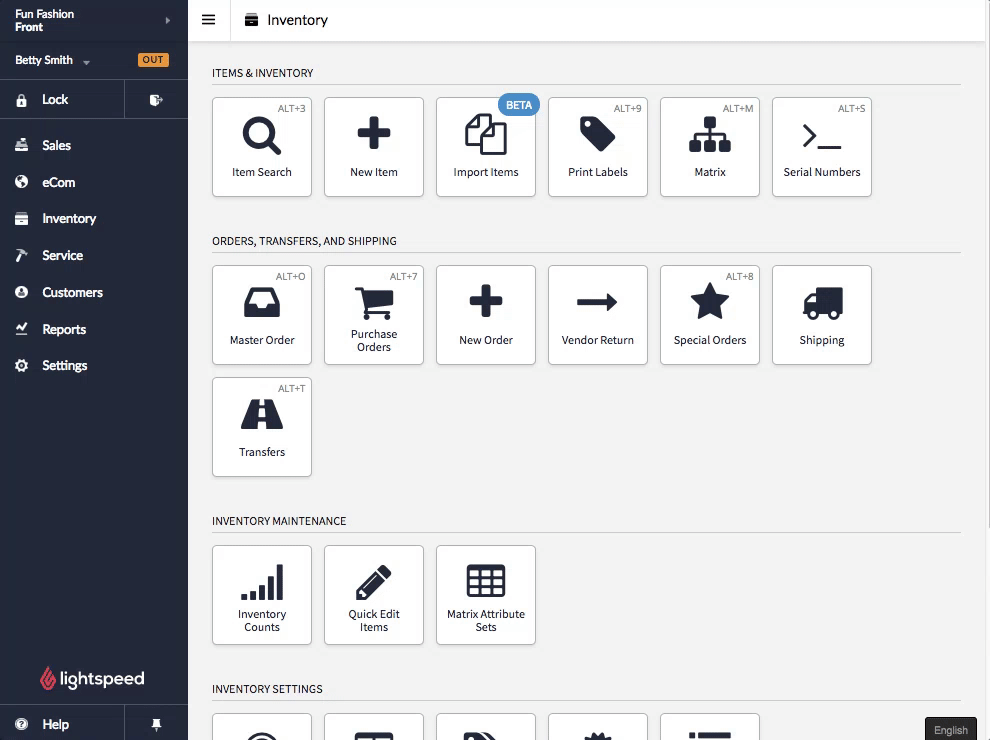
Task: Go to eCom in the sidebar
Action: pyautogui.click(x=93, y=182)
